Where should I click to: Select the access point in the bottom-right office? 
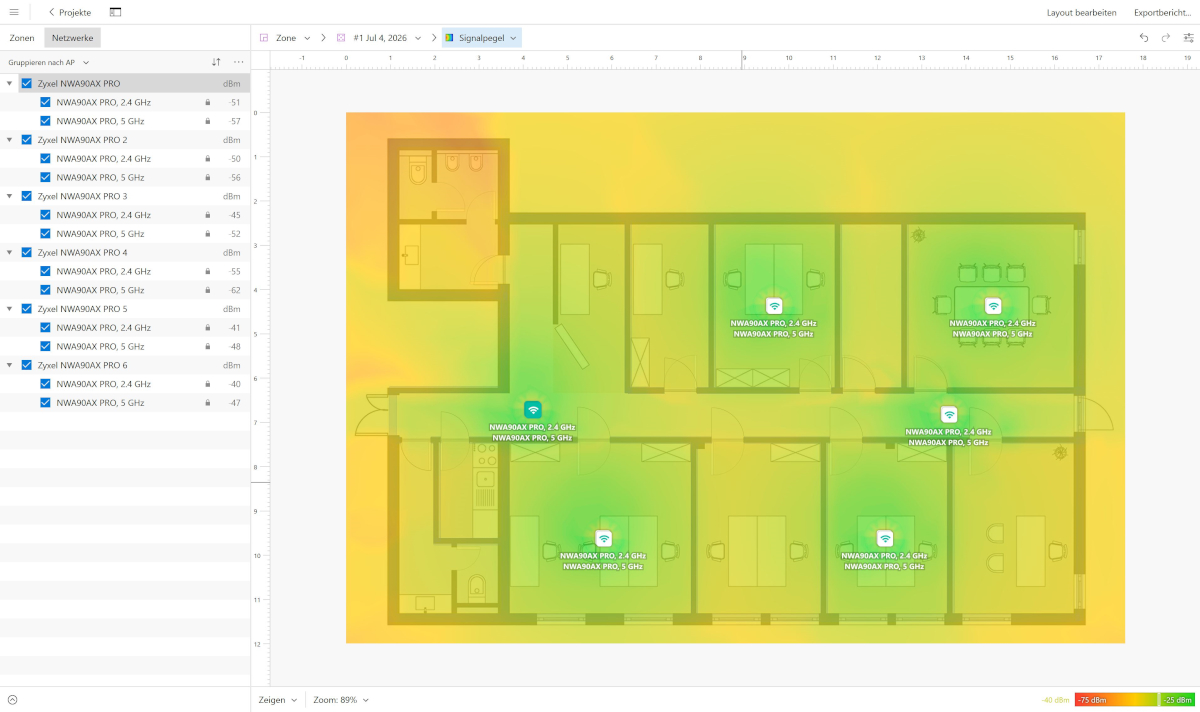(x=885, y=538)
